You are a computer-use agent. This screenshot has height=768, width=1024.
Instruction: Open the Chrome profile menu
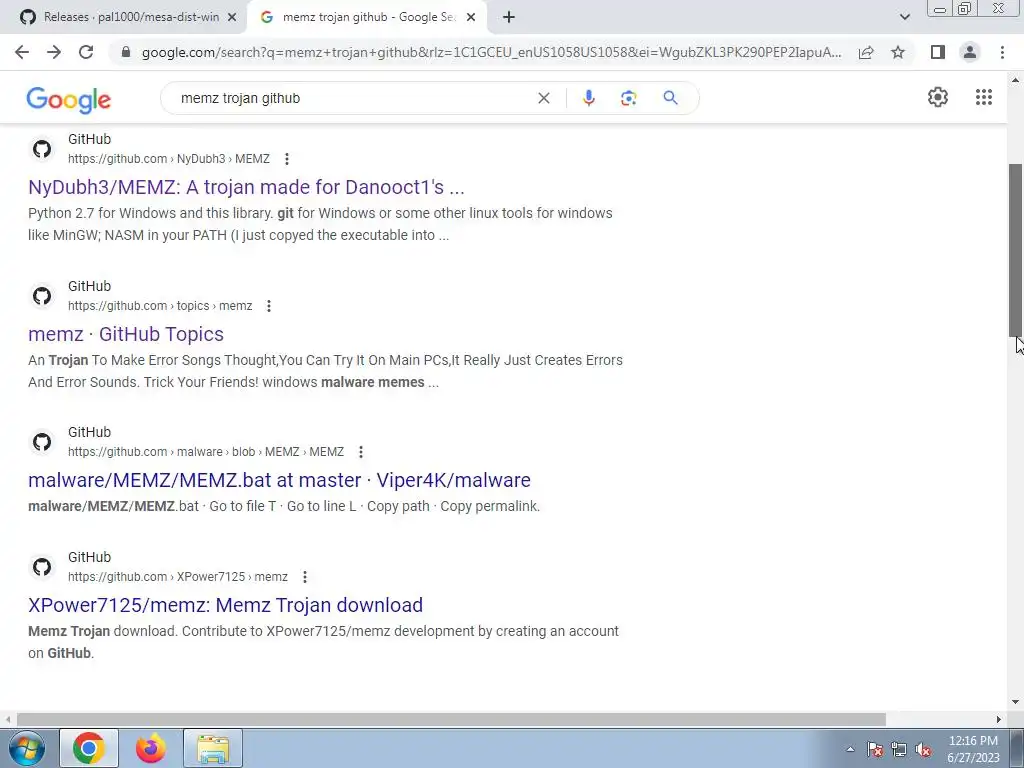970,52
